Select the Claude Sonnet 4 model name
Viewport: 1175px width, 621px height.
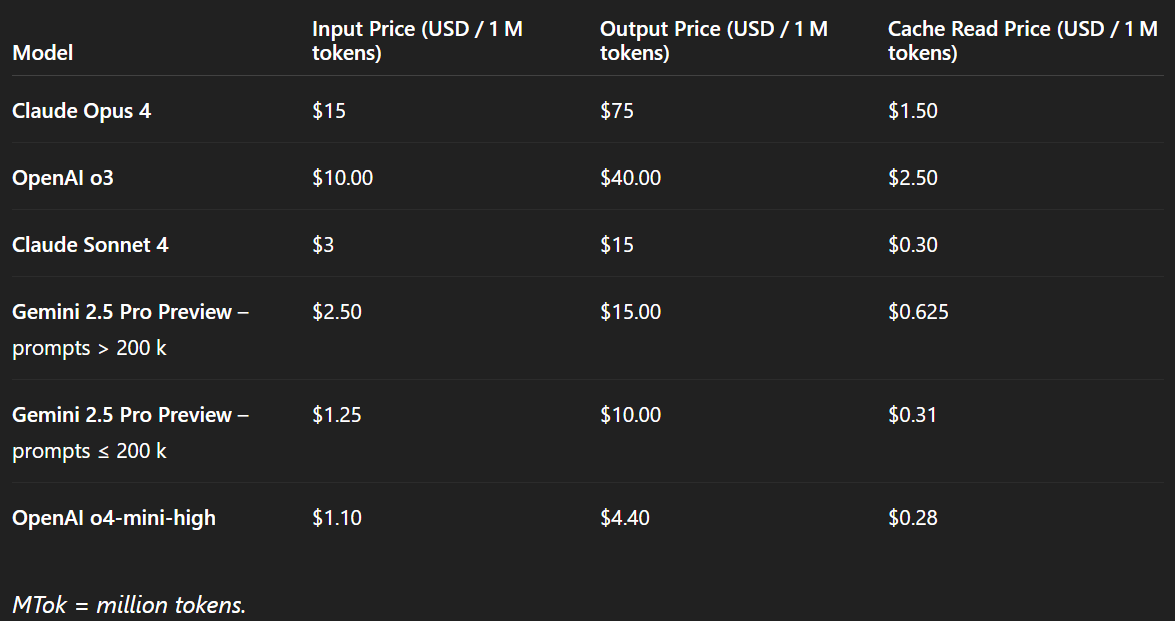pyautogui.click(x=90, y=245)
